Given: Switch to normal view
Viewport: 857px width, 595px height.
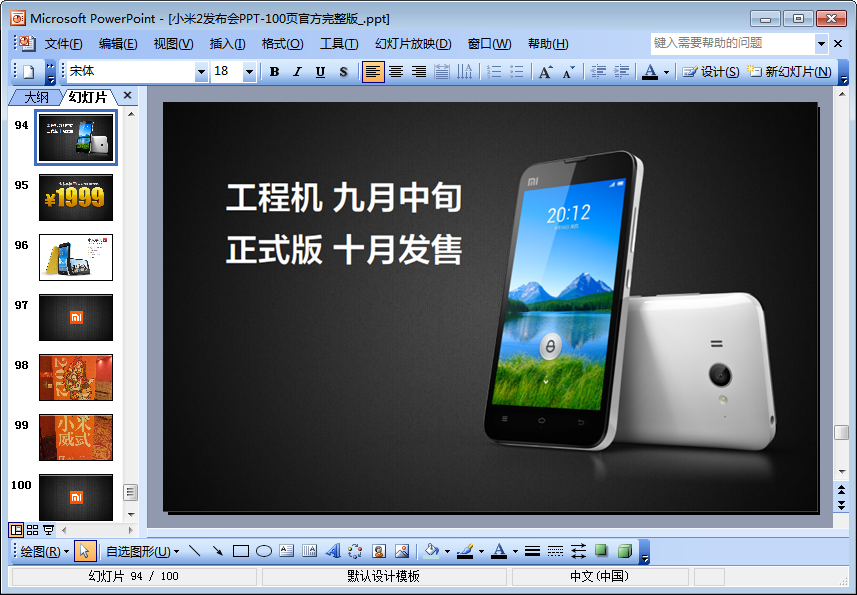Looking at the screenshot, I should coord(16,529).
